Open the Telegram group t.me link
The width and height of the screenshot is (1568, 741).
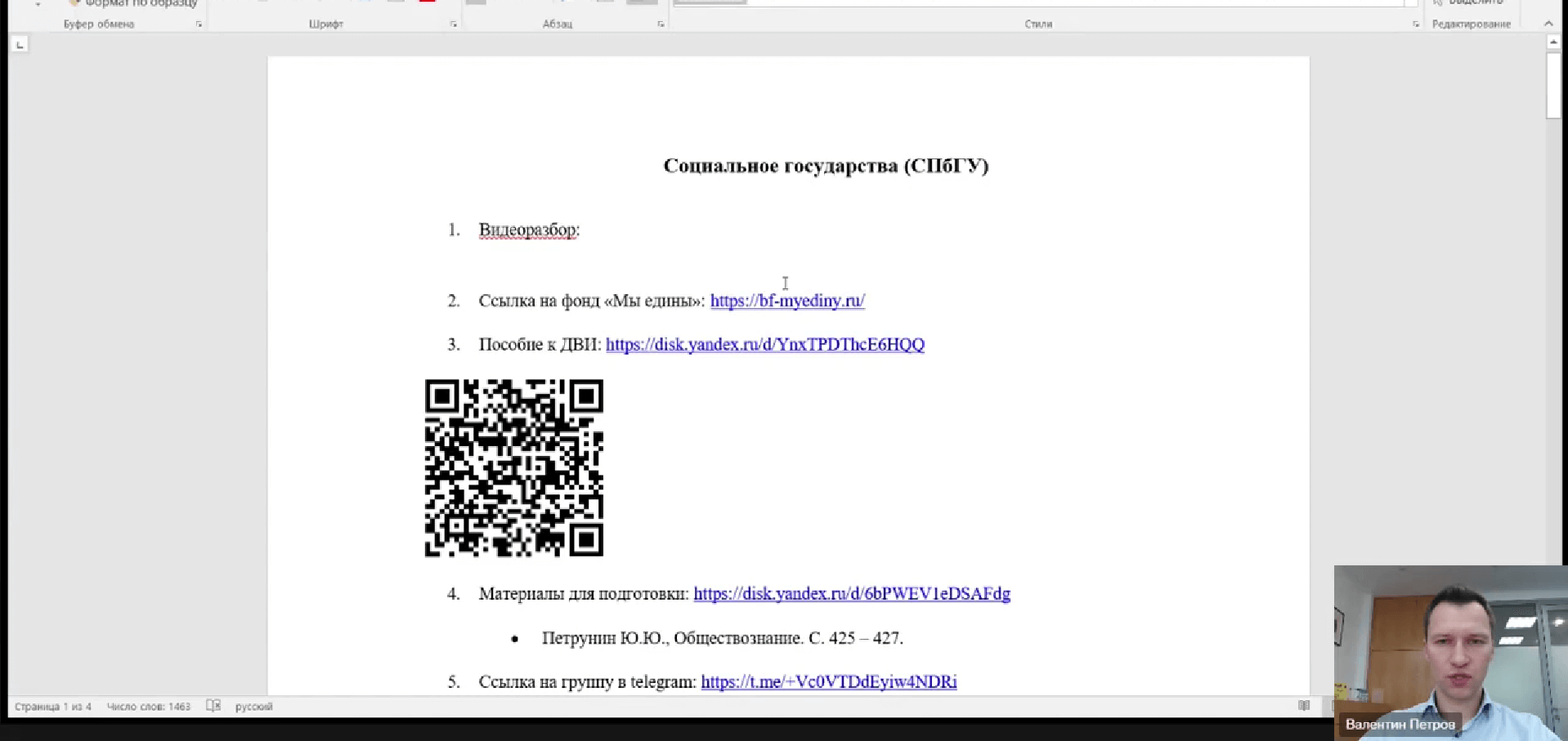tap(829, 682)
